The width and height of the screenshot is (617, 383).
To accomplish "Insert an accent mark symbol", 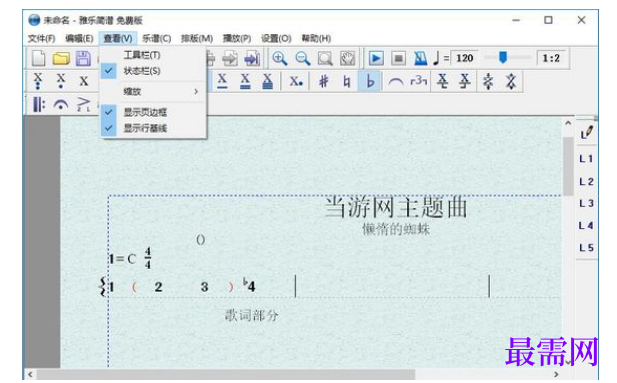I will 83,104.
